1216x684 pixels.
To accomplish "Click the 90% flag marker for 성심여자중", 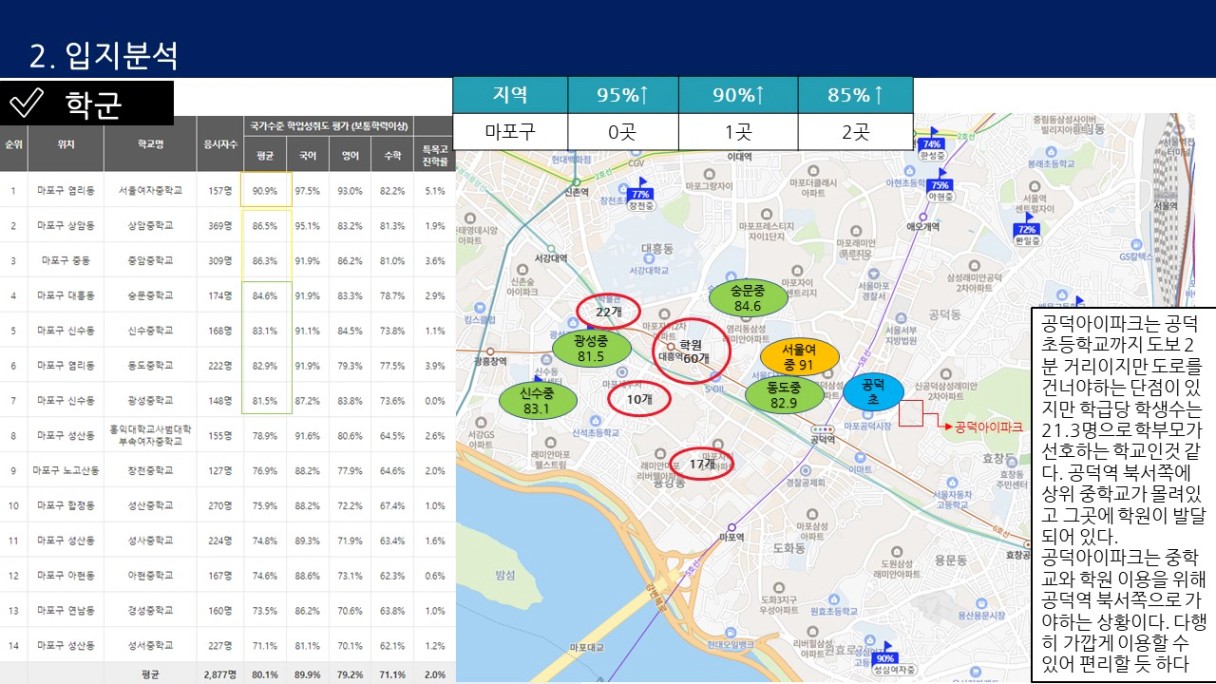I will point(884,658).
